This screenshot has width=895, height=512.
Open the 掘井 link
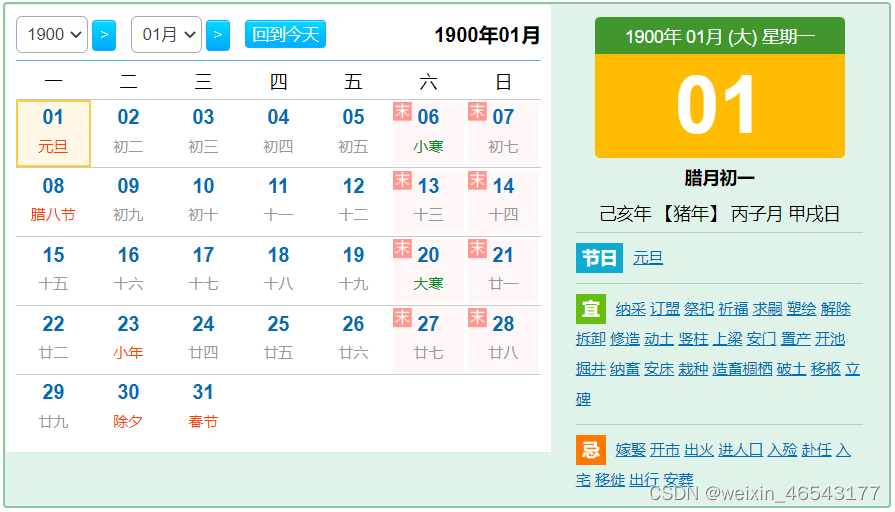591,369
